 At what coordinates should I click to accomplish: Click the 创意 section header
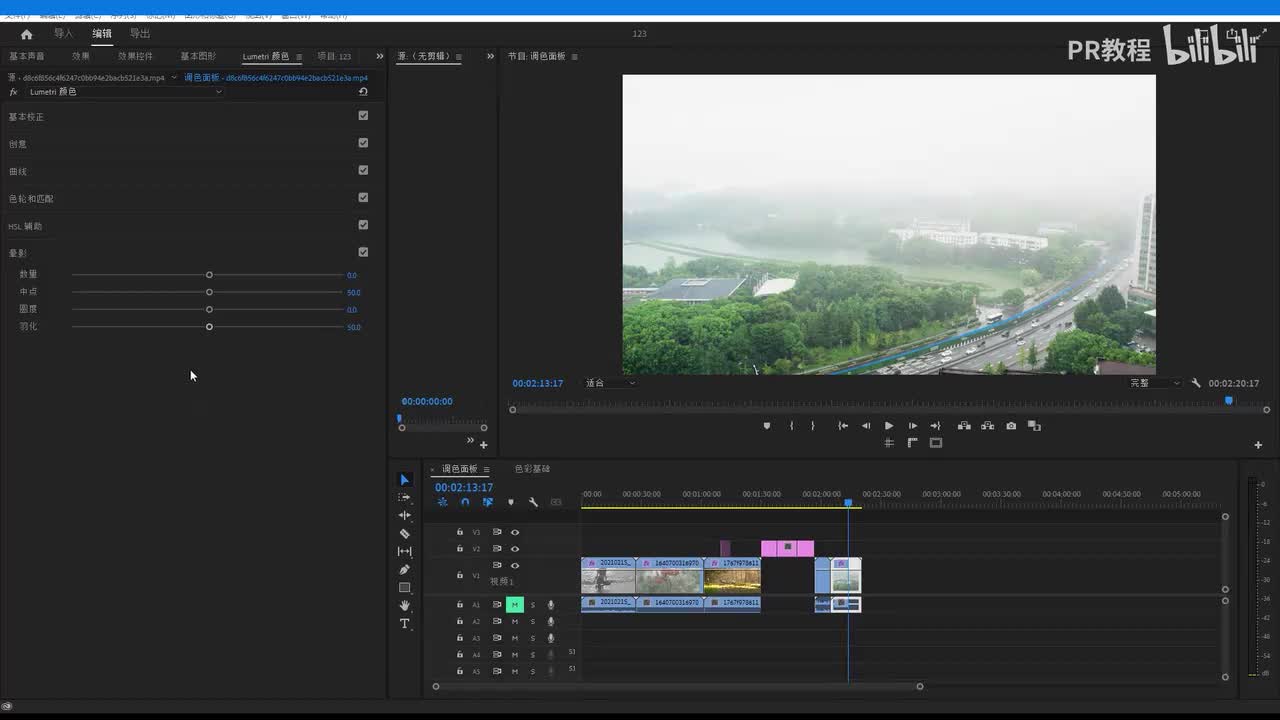18,144
